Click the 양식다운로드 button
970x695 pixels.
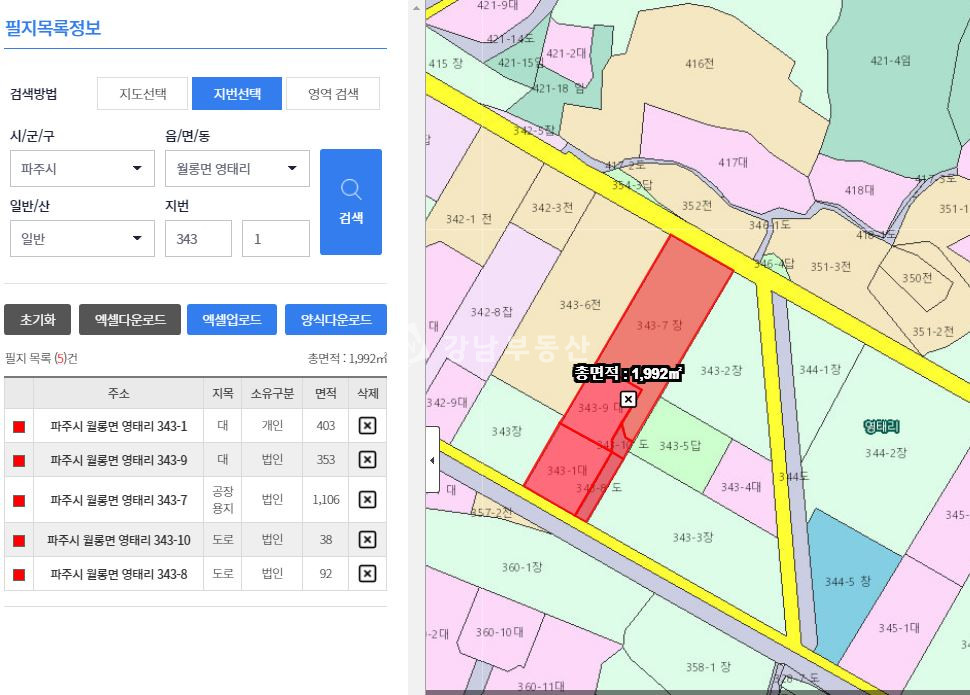pyautogui.click(x=336, y=319)
